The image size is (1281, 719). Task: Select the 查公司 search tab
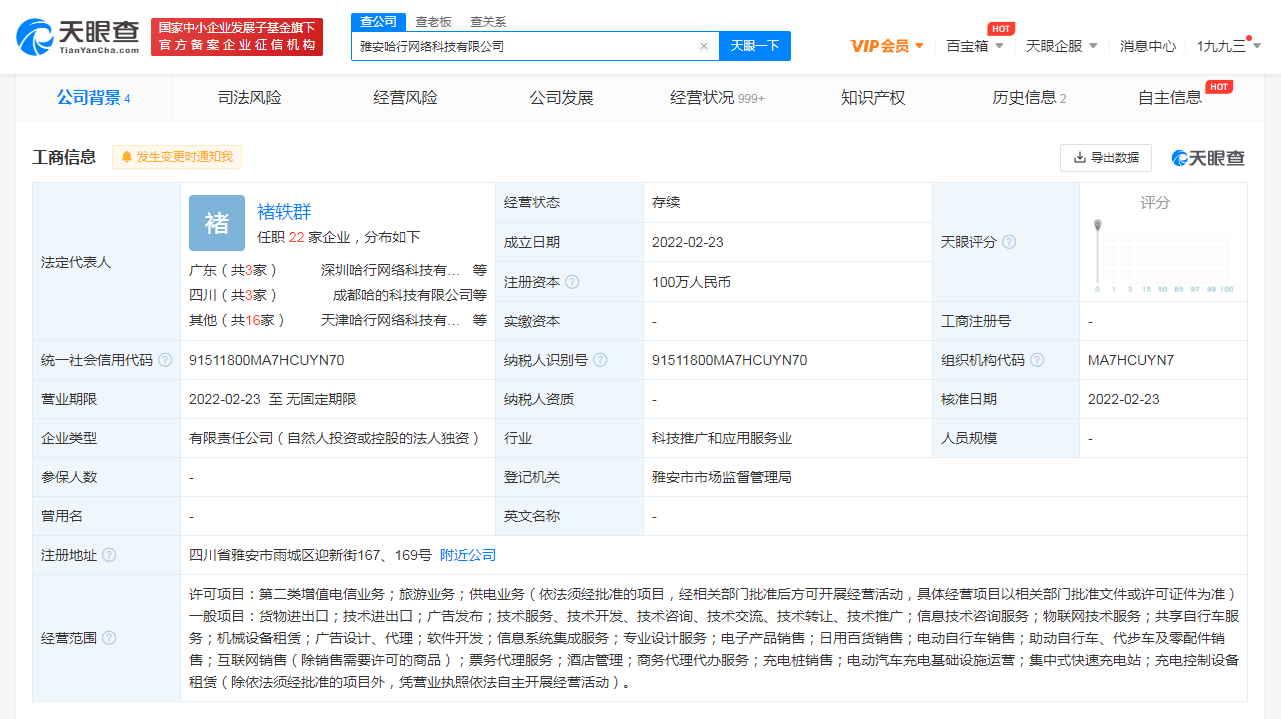378,21
